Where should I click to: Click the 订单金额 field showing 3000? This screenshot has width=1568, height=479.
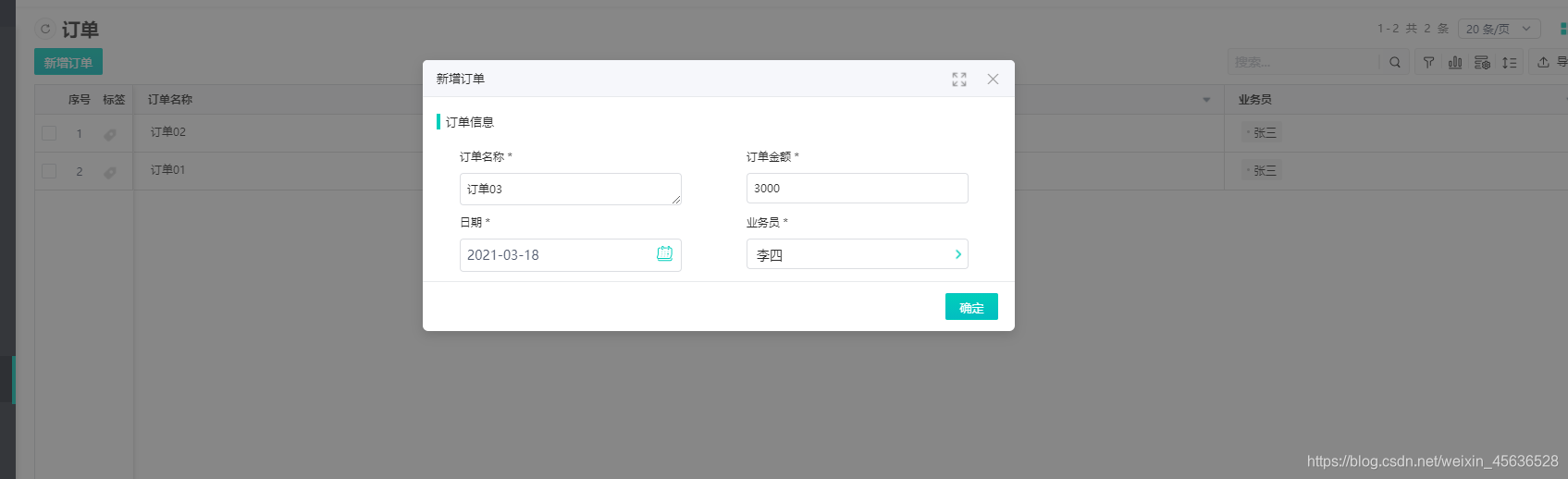857,188
